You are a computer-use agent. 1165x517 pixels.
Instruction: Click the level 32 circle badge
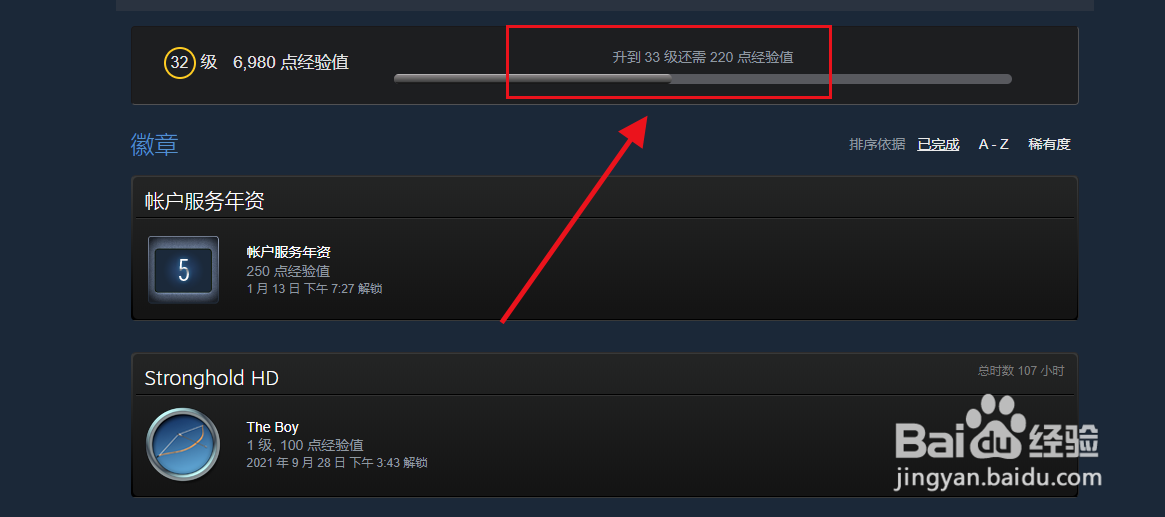click(180, 62)
